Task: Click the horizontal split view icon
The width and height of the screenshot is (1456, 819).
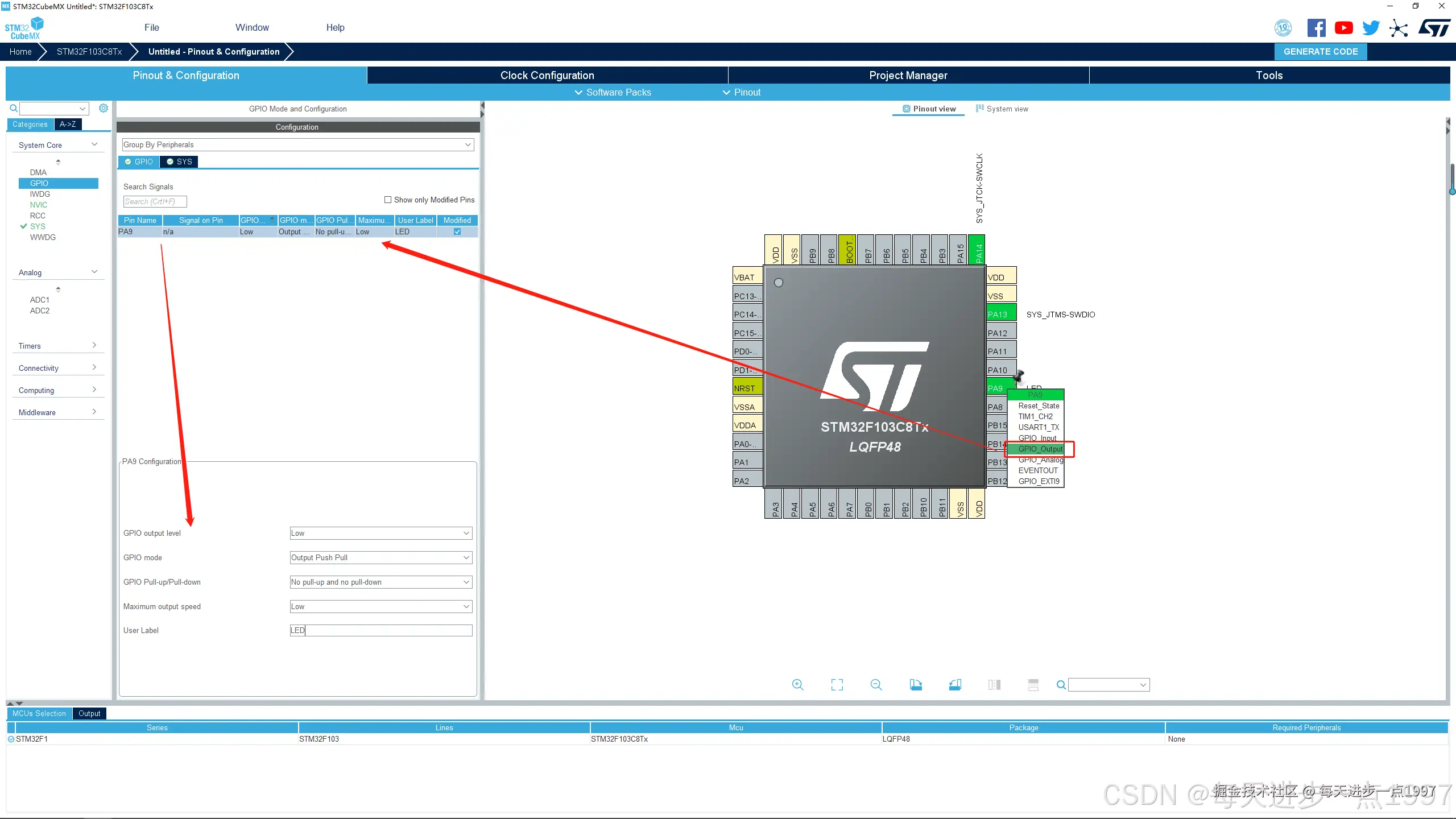Action: pyautogui.click(x=1033, y=685)
